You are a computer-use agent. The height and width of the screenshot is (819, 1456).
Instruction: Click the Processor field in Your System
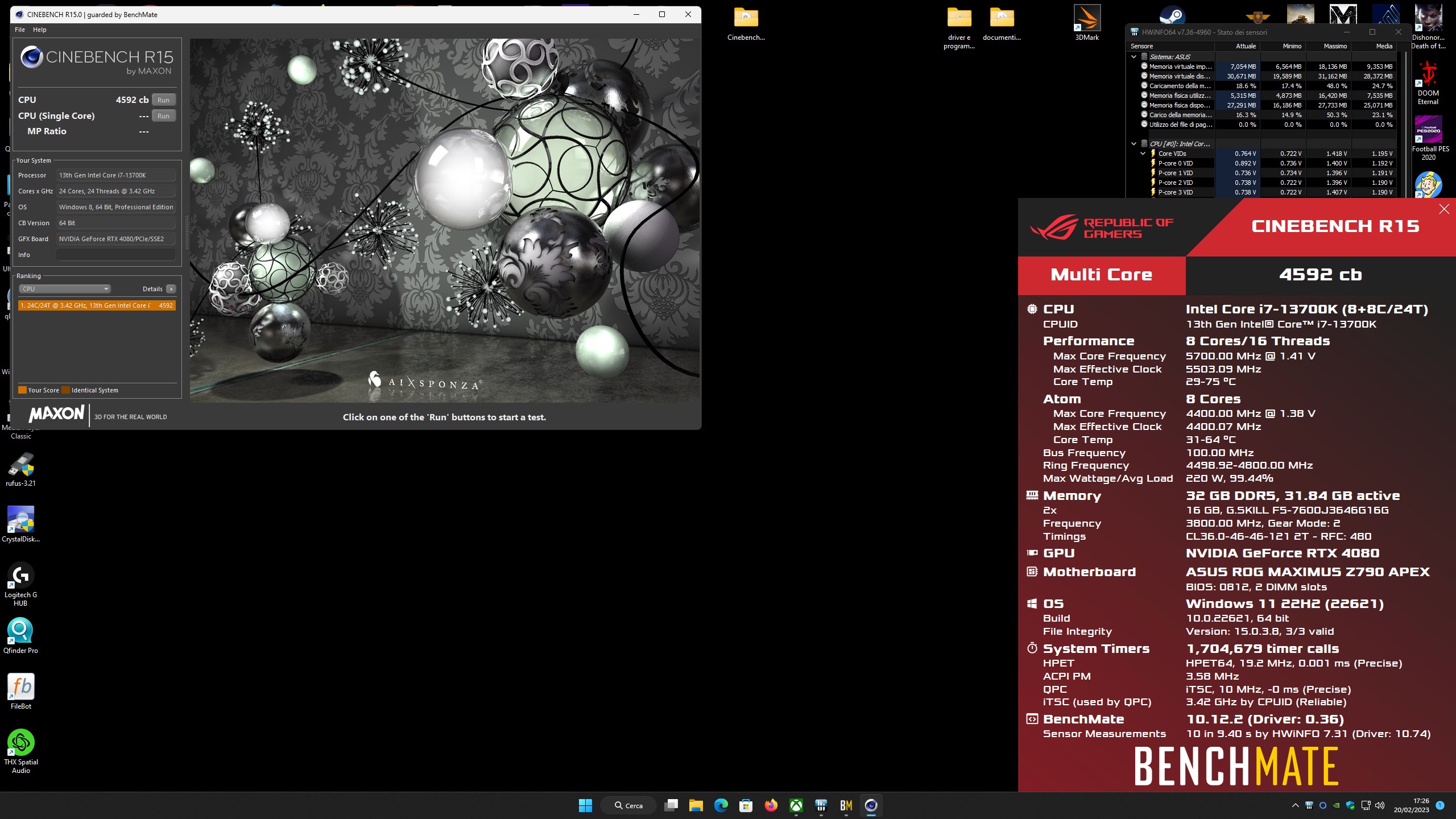point(116,175)
